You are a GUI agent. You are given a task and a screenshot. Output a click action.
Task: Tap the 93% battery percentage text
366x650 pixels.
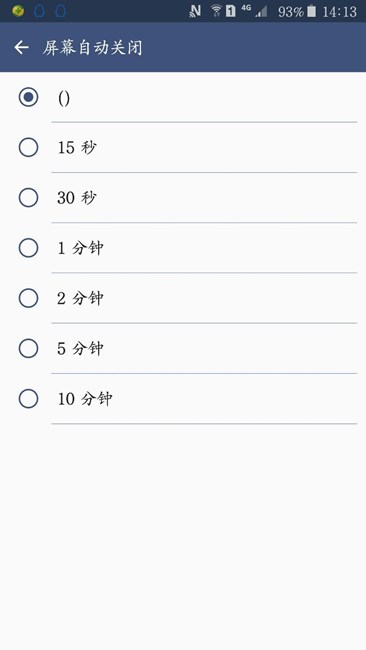291,12
